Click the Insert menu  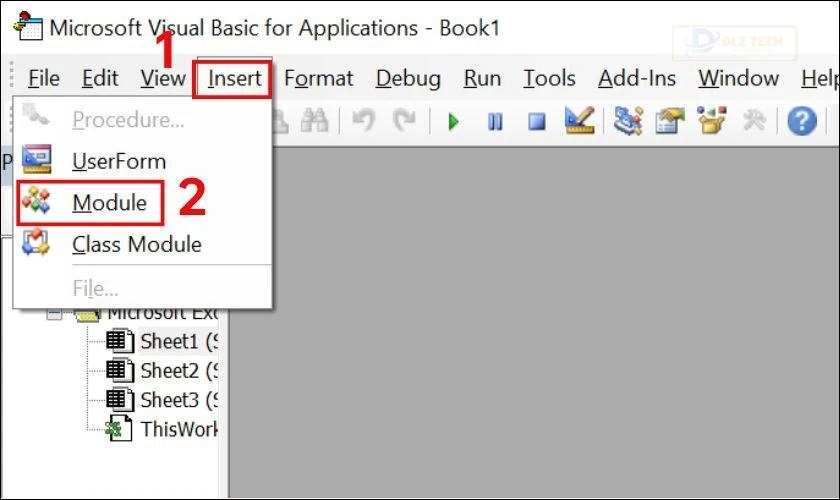pos(234,79)
